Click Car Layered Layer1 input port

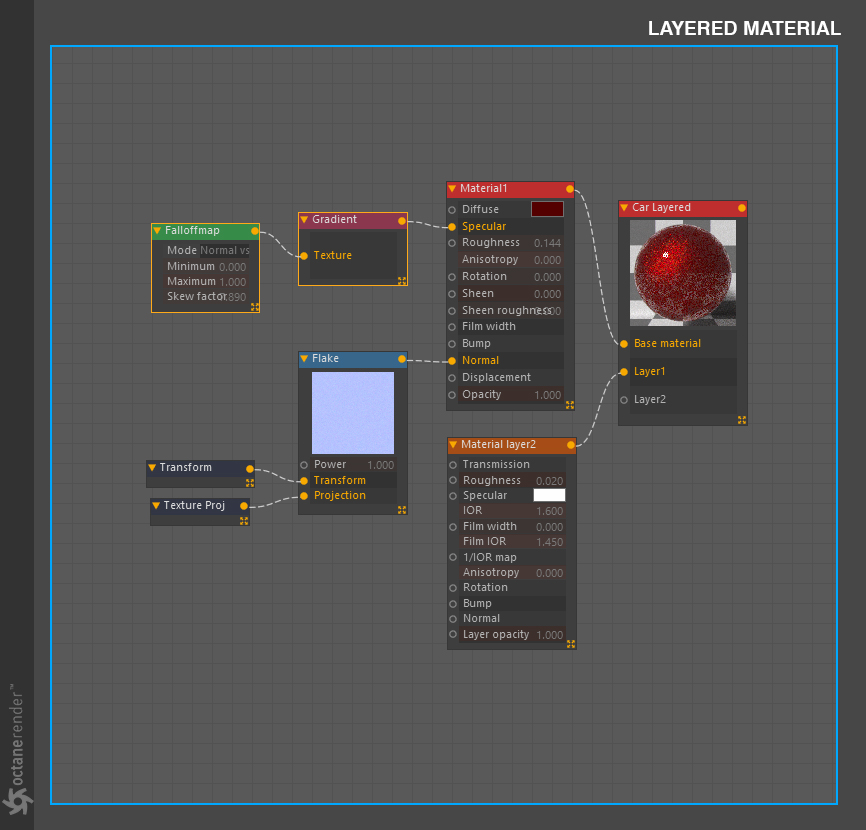tap(624, 372)
